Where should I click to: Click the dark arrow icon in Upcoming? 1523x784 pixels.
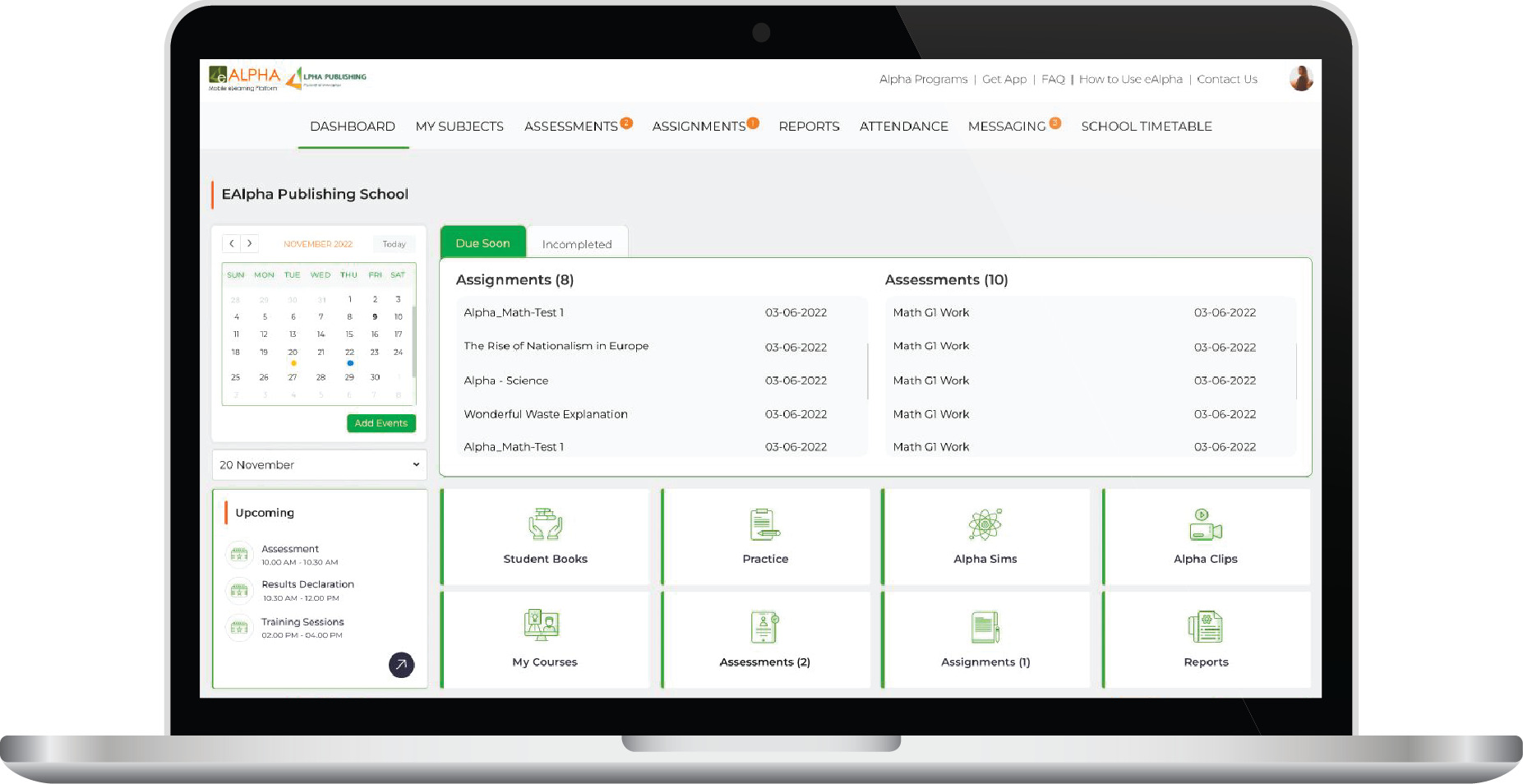pos(401,664)
